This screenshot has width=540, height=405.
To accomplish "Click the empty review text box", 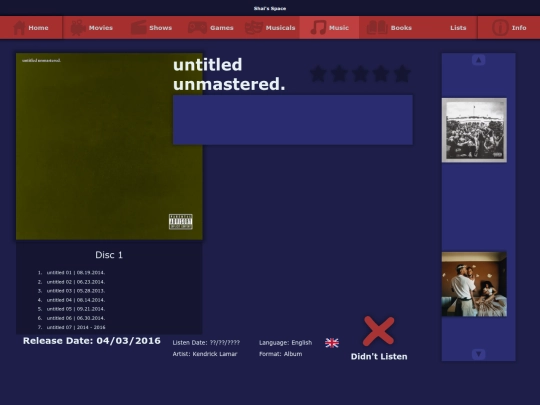I will pyautogui.click(x=293, y=120).
